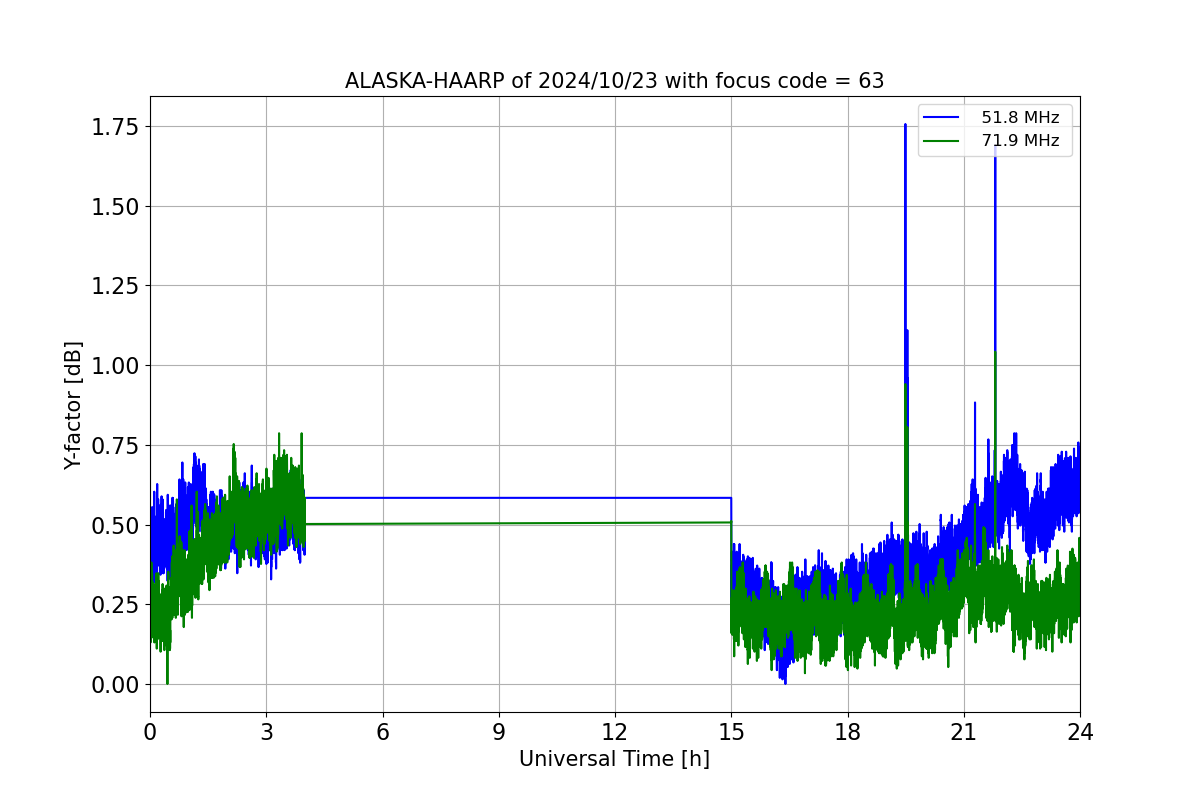Click the green line sample in legend
This screenshot has width=1200, height=800.
click(941, 141)
